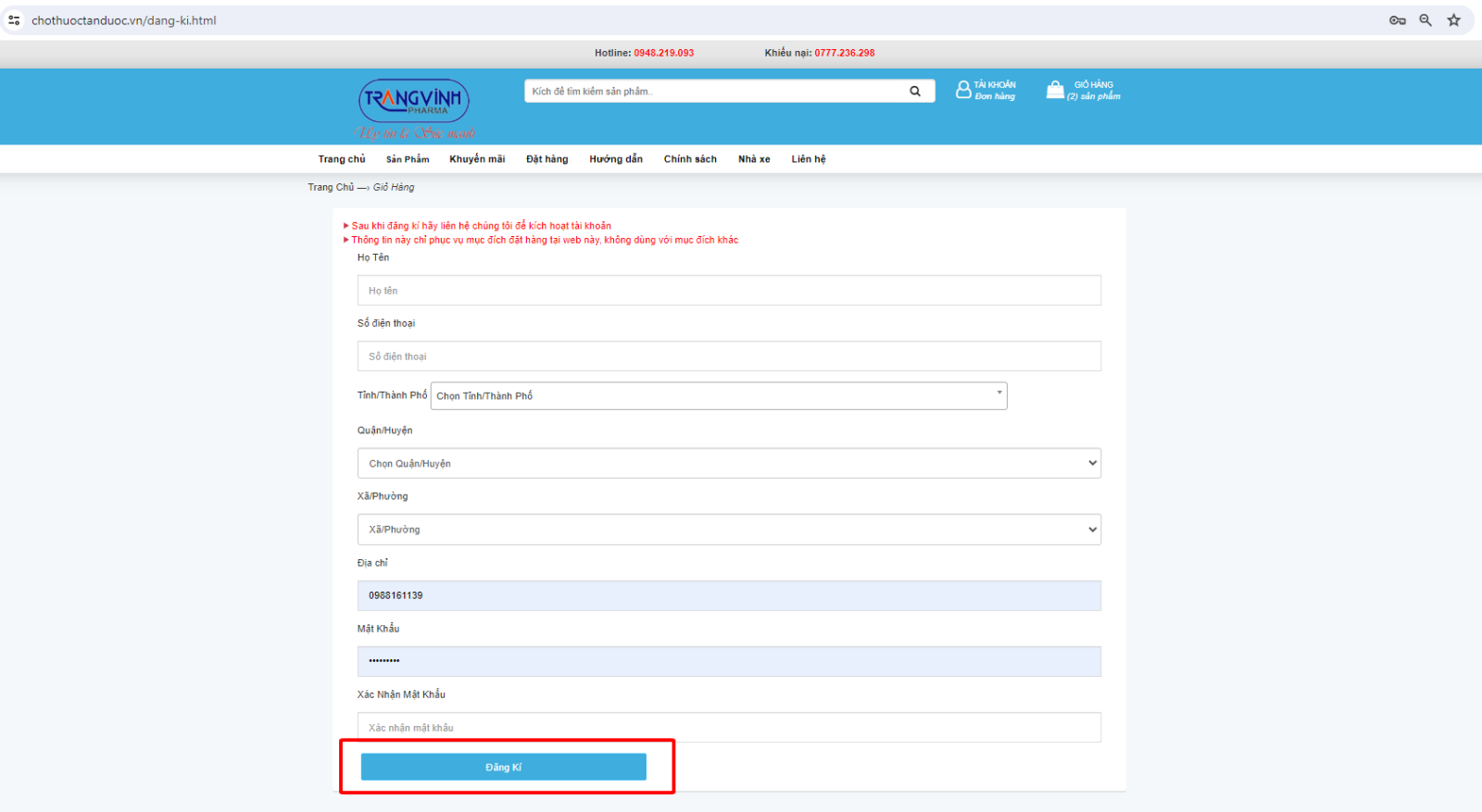The image size is (1482, 812).
Task: Click the product search box
Action: (x=713, y=91)
